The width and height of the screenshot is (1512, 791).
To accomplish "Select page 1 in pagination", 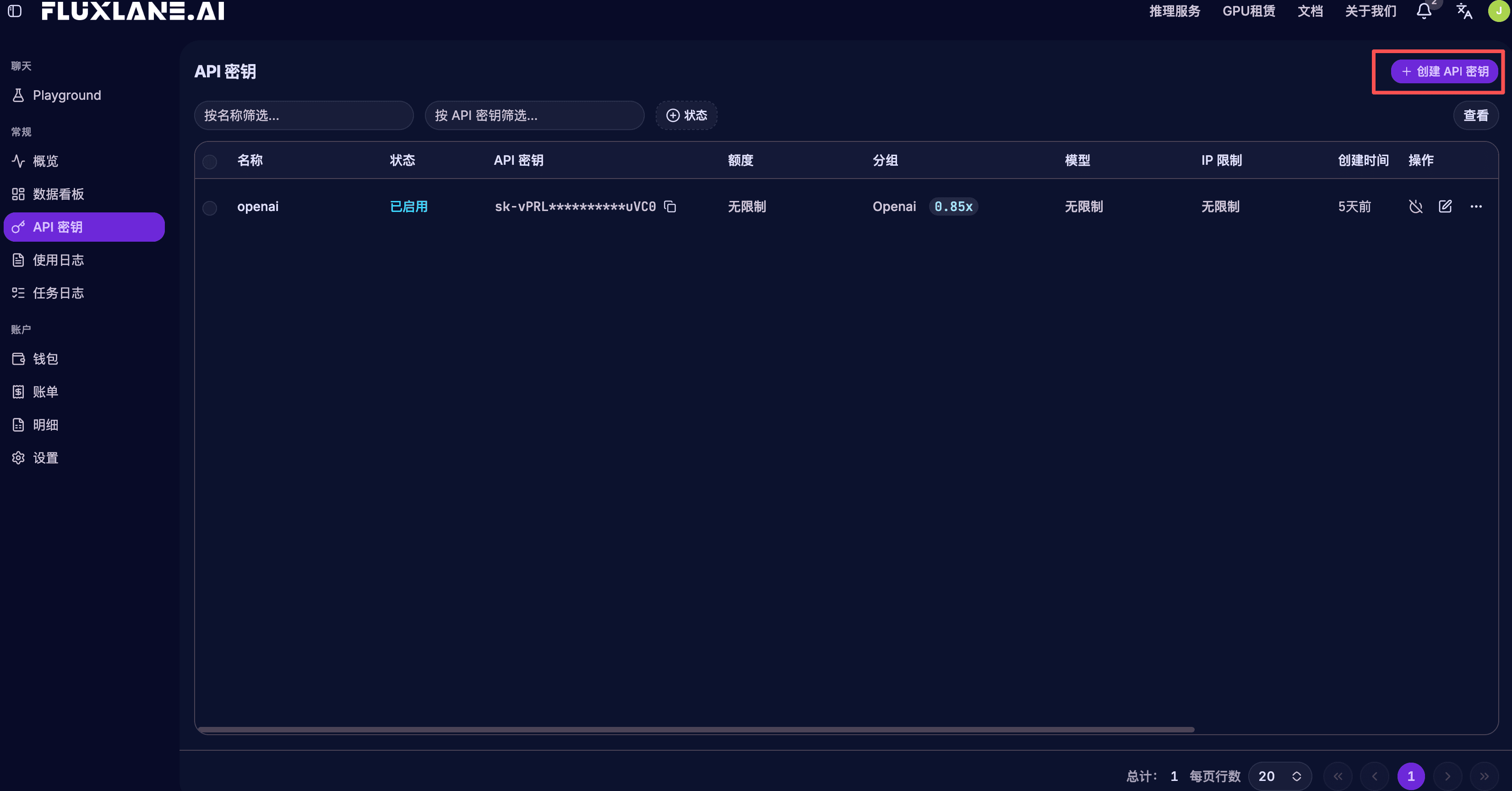I will 1411,776.
